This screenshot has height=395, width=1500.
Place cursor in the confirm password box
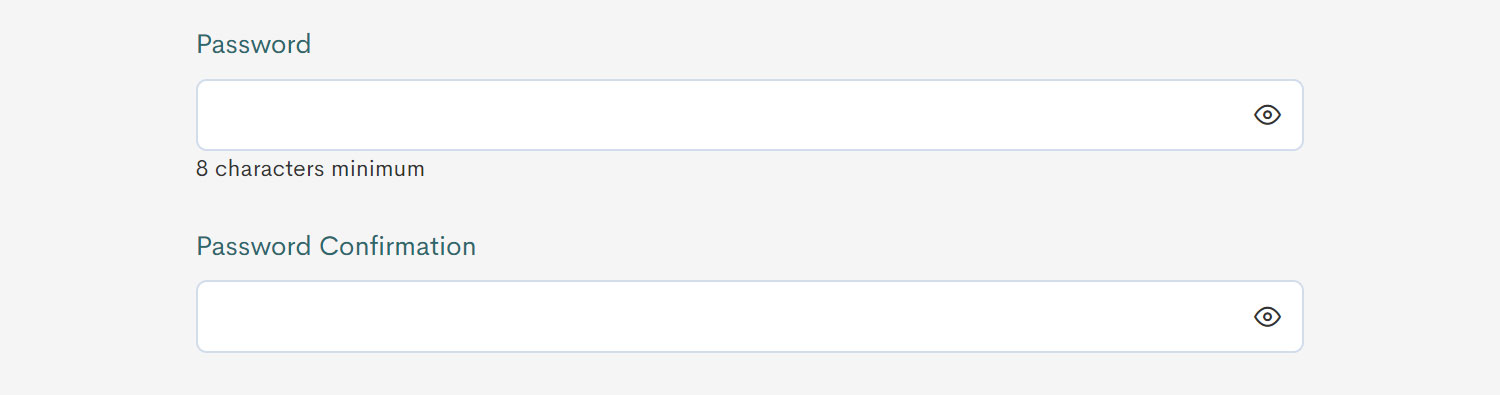coord(750,316)
